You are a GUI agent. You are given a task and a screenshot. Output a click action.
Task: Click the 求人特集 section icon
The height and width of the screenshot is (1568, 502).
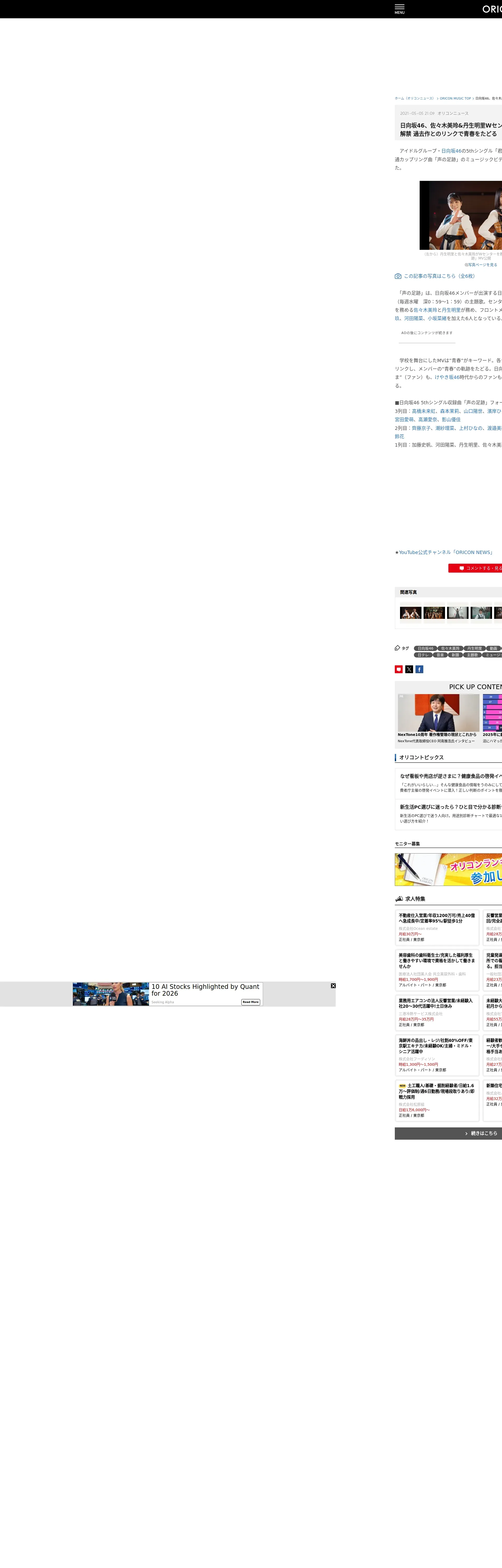(399, 898)
